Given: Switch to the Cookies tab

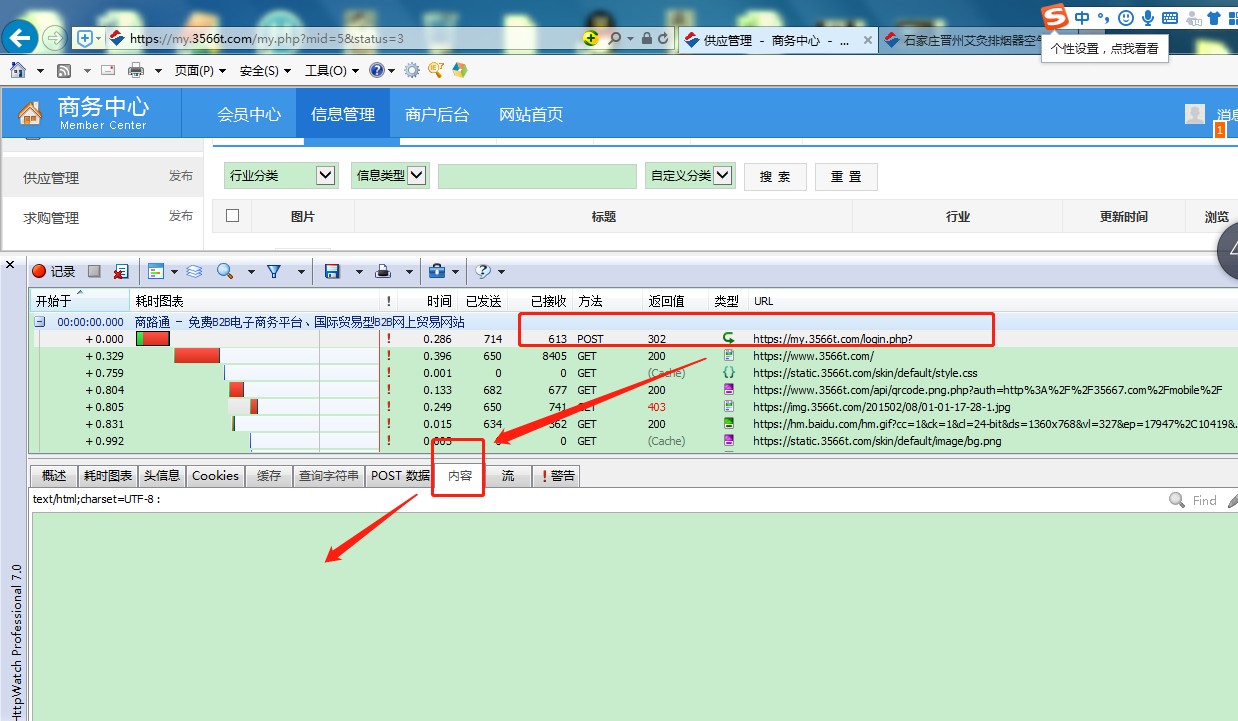Looking at the screenshot, I should pos(215,476).
